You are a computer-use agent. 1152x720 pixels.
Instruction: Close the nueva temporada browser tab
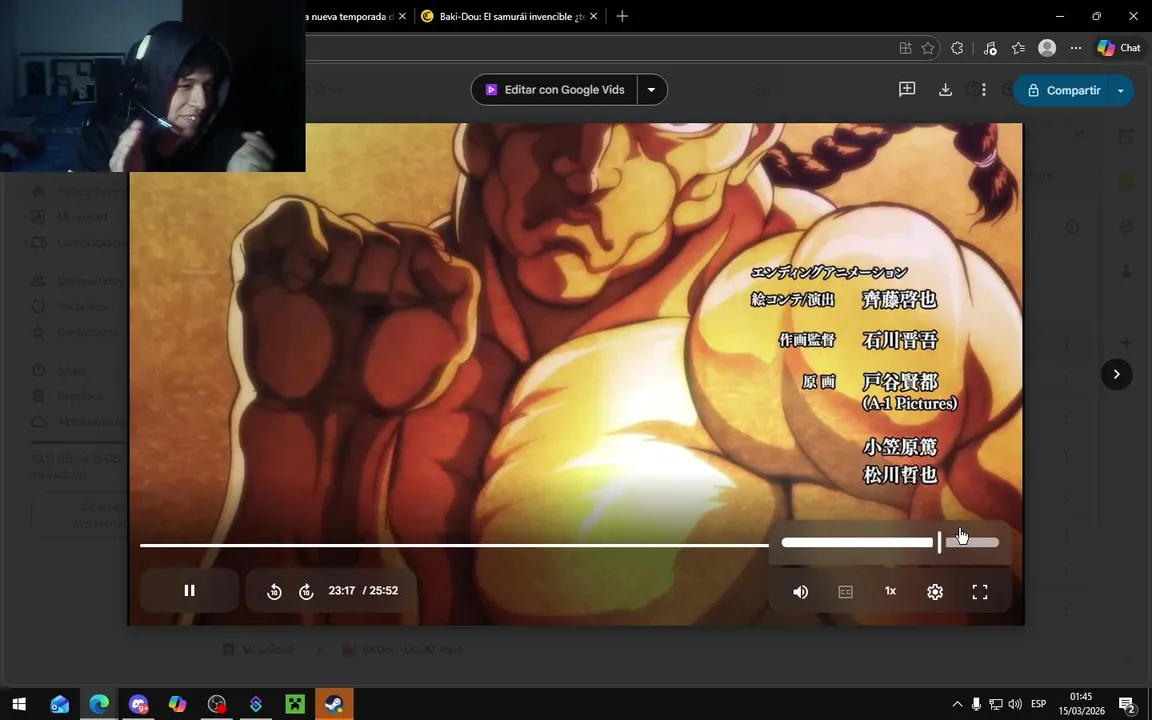coord(402,16)
